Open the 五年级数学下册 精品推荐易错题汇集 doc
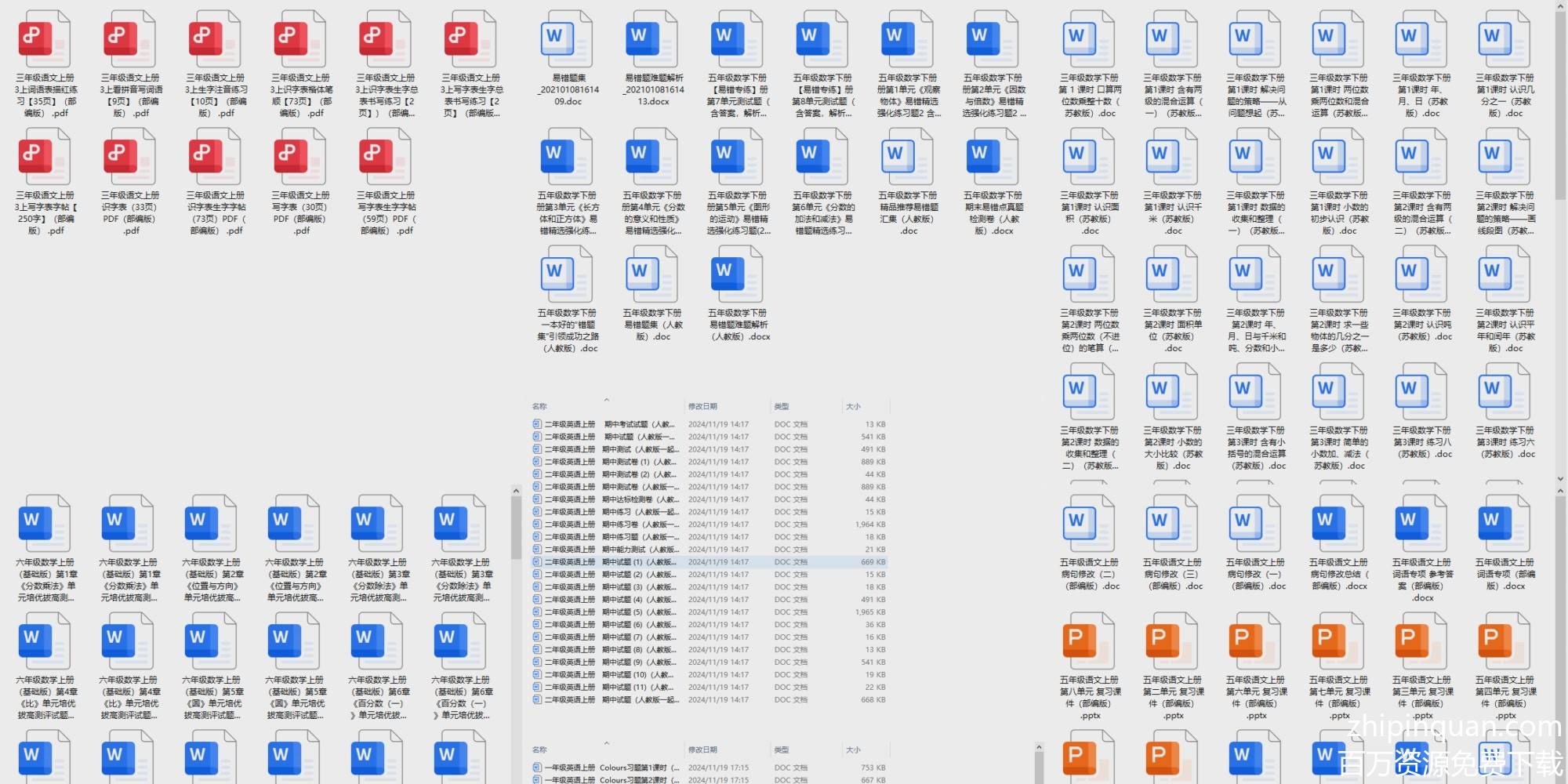This screenshot has height=784, width=1568. [x=908, y=158]
